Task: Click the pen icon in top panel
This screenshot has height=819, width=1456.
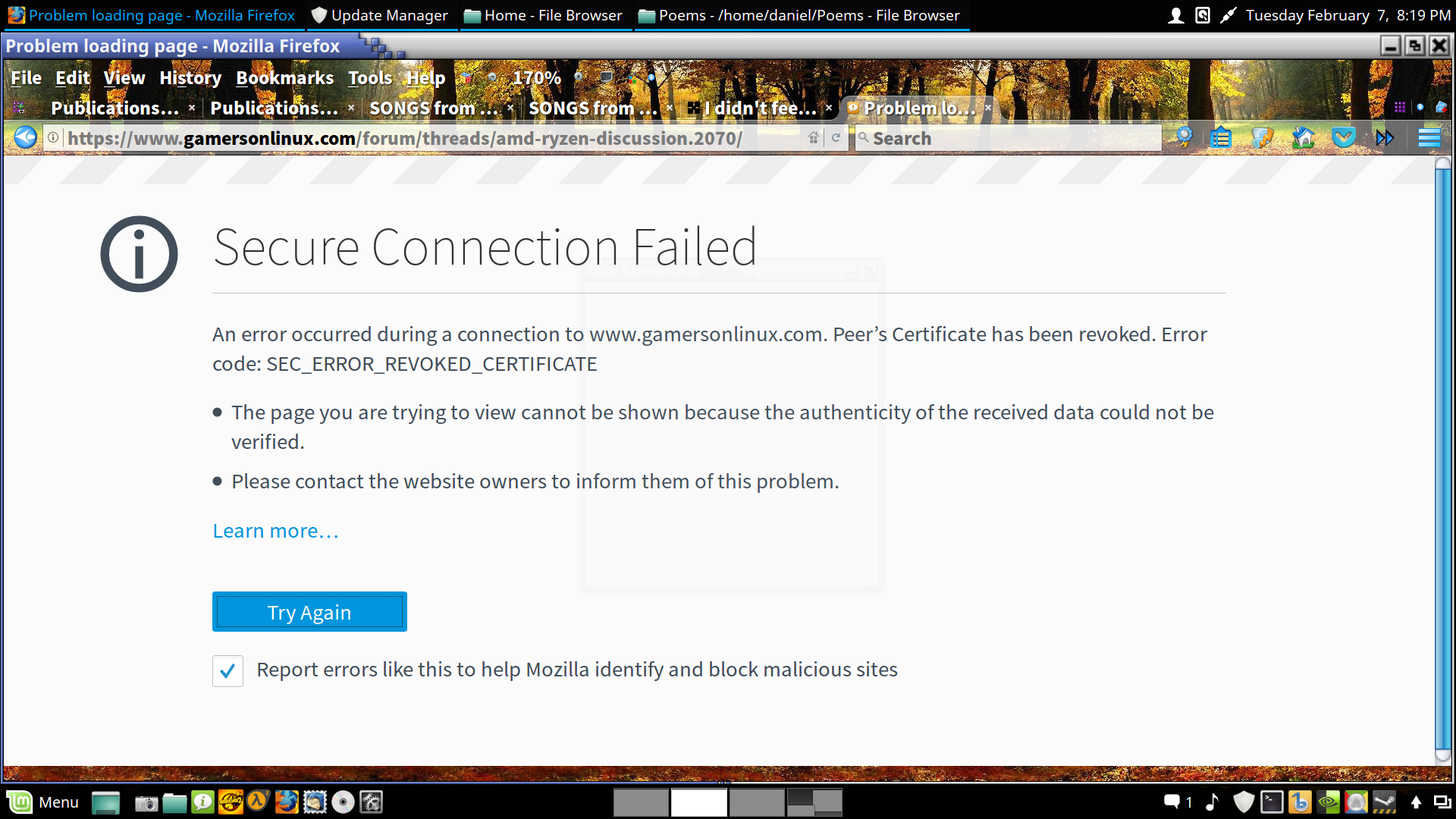Action: coord(1228,15)
